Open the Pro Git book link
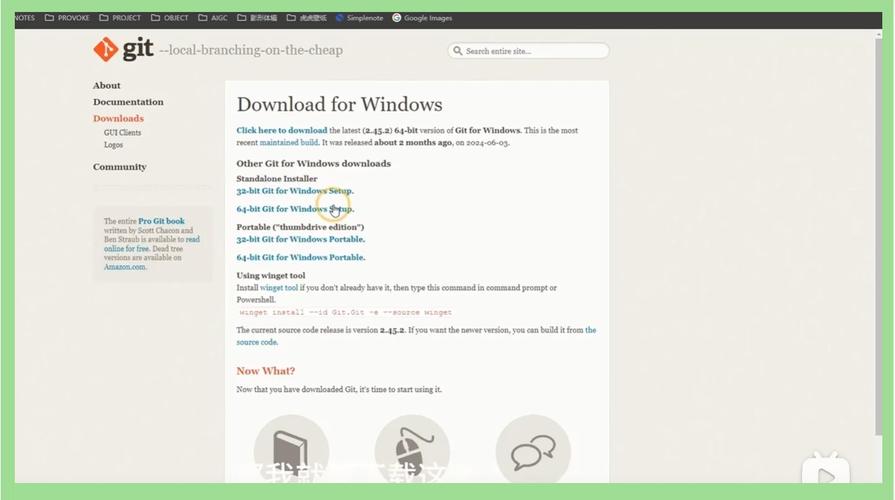The image size is (895, 500). tap(162, 221)
